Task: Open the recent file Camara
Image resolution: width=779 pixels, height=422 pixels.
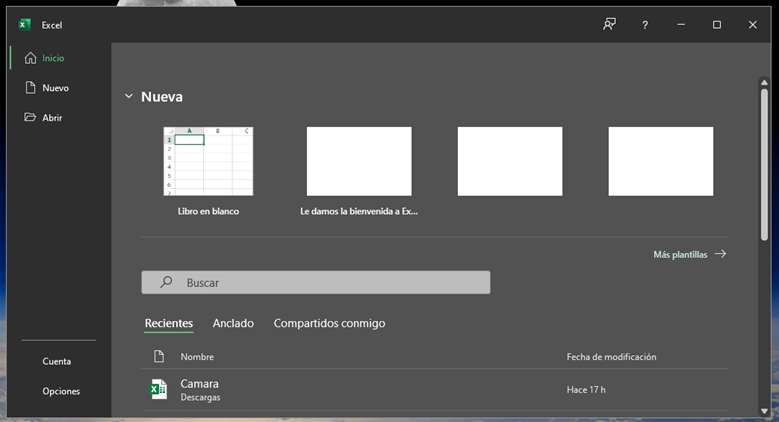Action: [x=435, y=390]
